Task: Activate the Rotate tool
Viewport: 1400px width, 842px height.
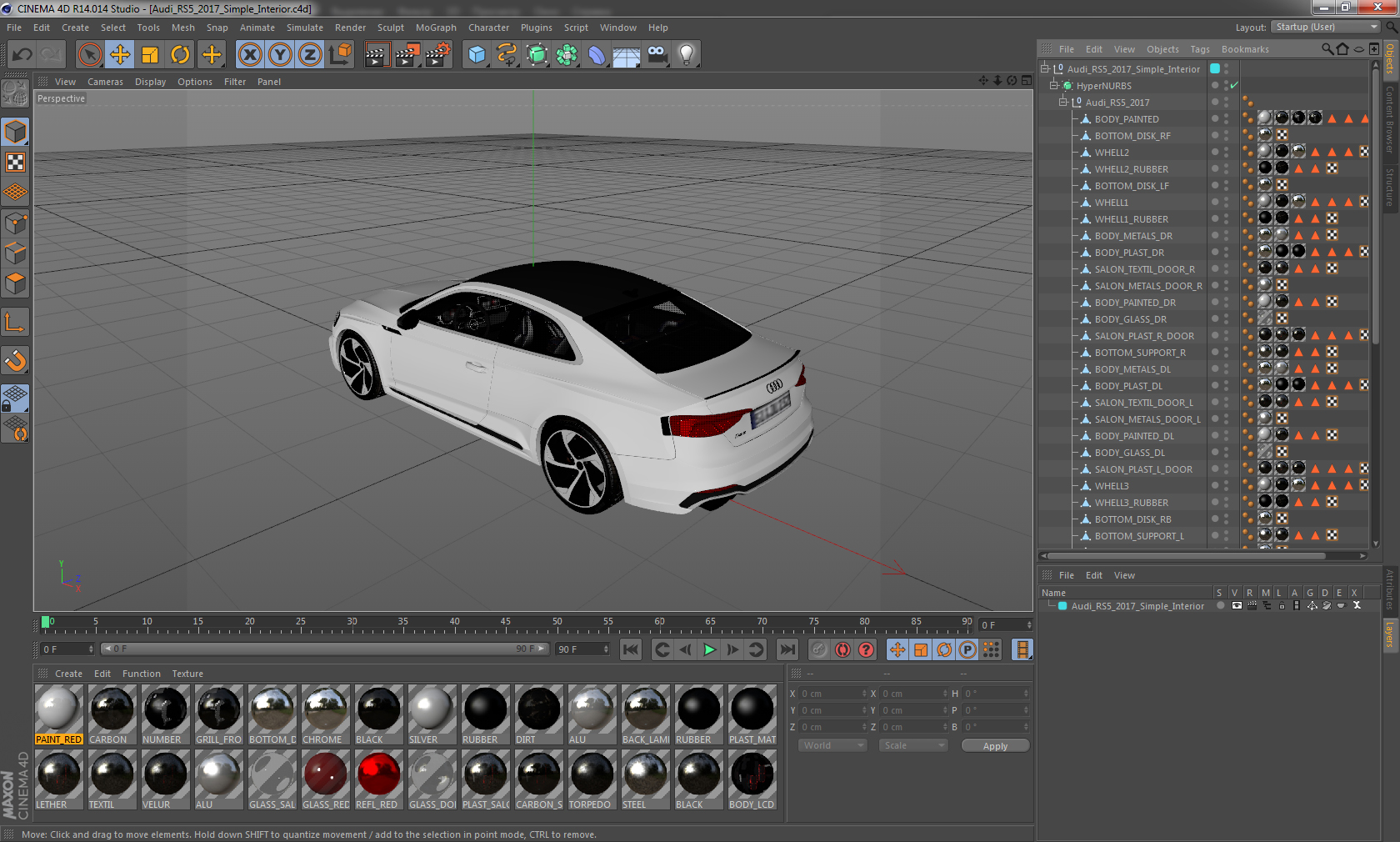Action: pos(180,55)
